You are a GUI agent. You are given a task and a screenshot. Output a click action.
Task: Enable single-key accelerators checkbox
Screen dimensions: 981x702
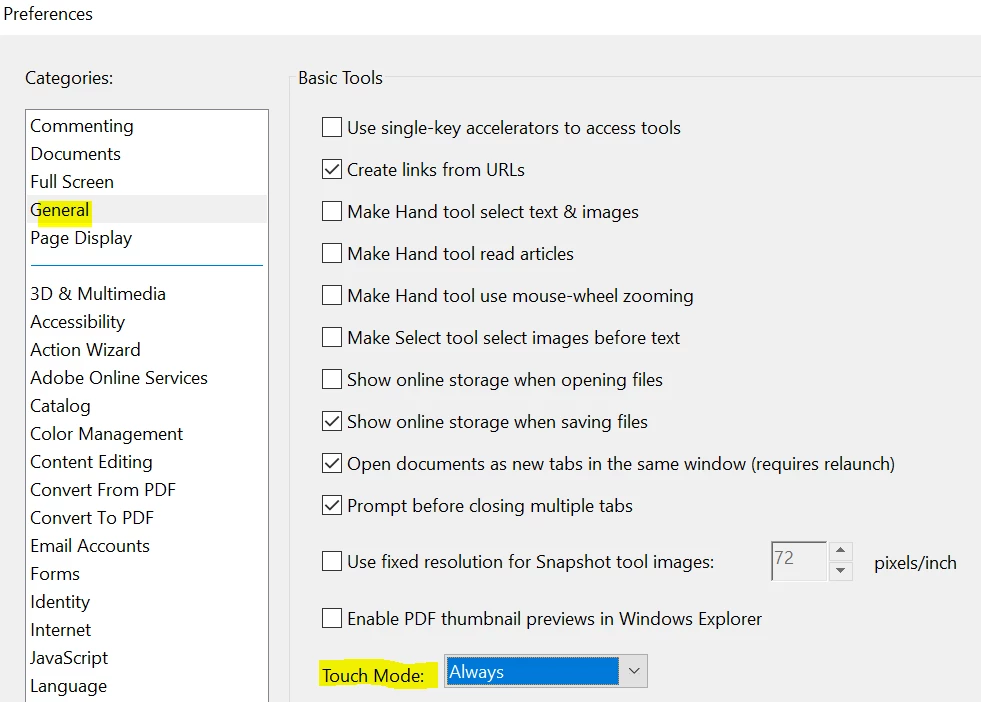click(332, 128)
